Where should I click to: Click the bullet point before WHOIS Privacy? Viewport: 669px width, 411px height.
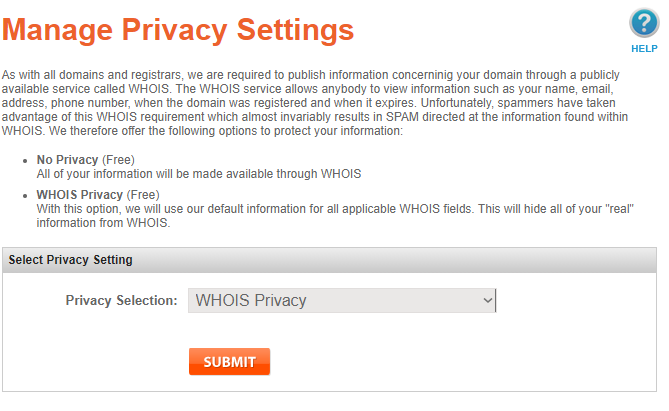(x=24, y=194)
